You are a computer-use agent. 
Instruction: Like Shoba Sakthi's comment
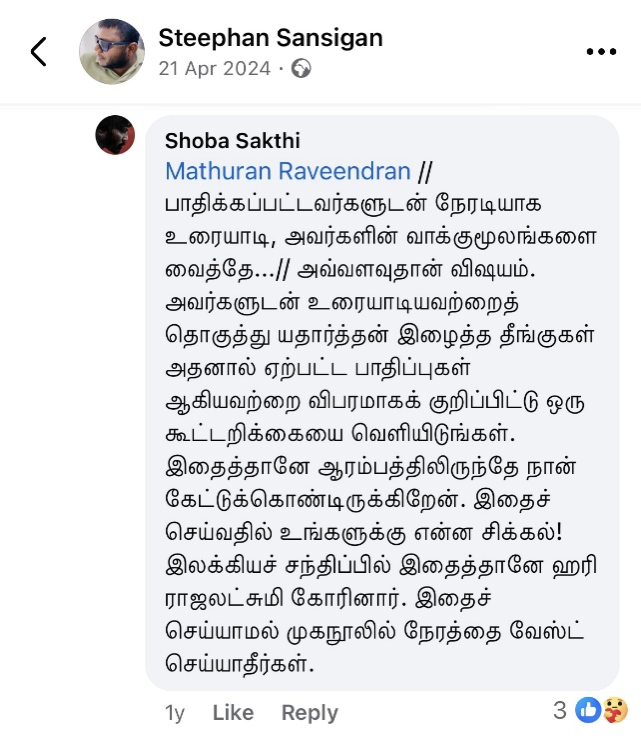[x=233, y=712]
